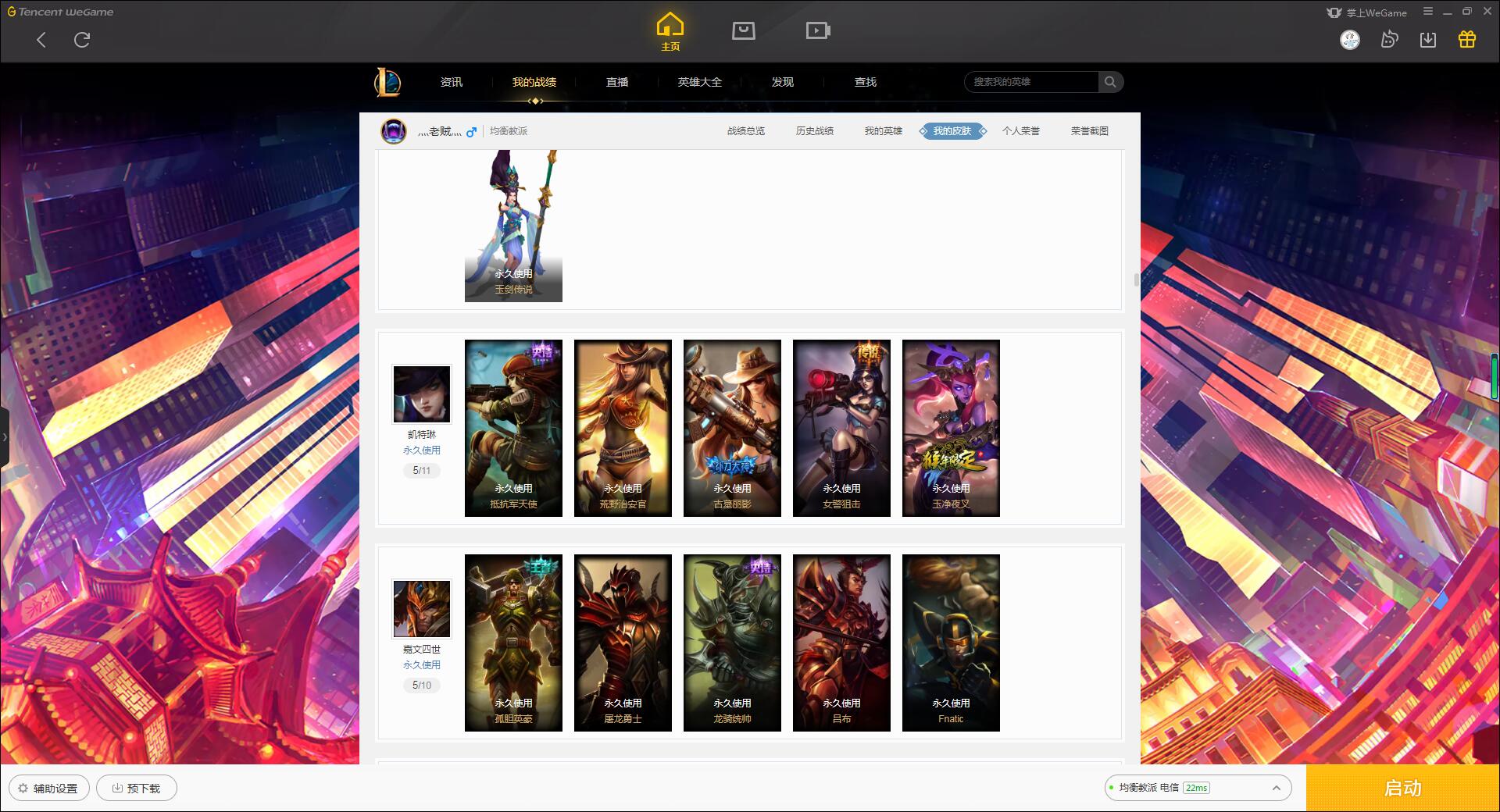Open the 孤胆英豪 skin card
This screenshot has width=1500, height=812.
coord(513,643)
